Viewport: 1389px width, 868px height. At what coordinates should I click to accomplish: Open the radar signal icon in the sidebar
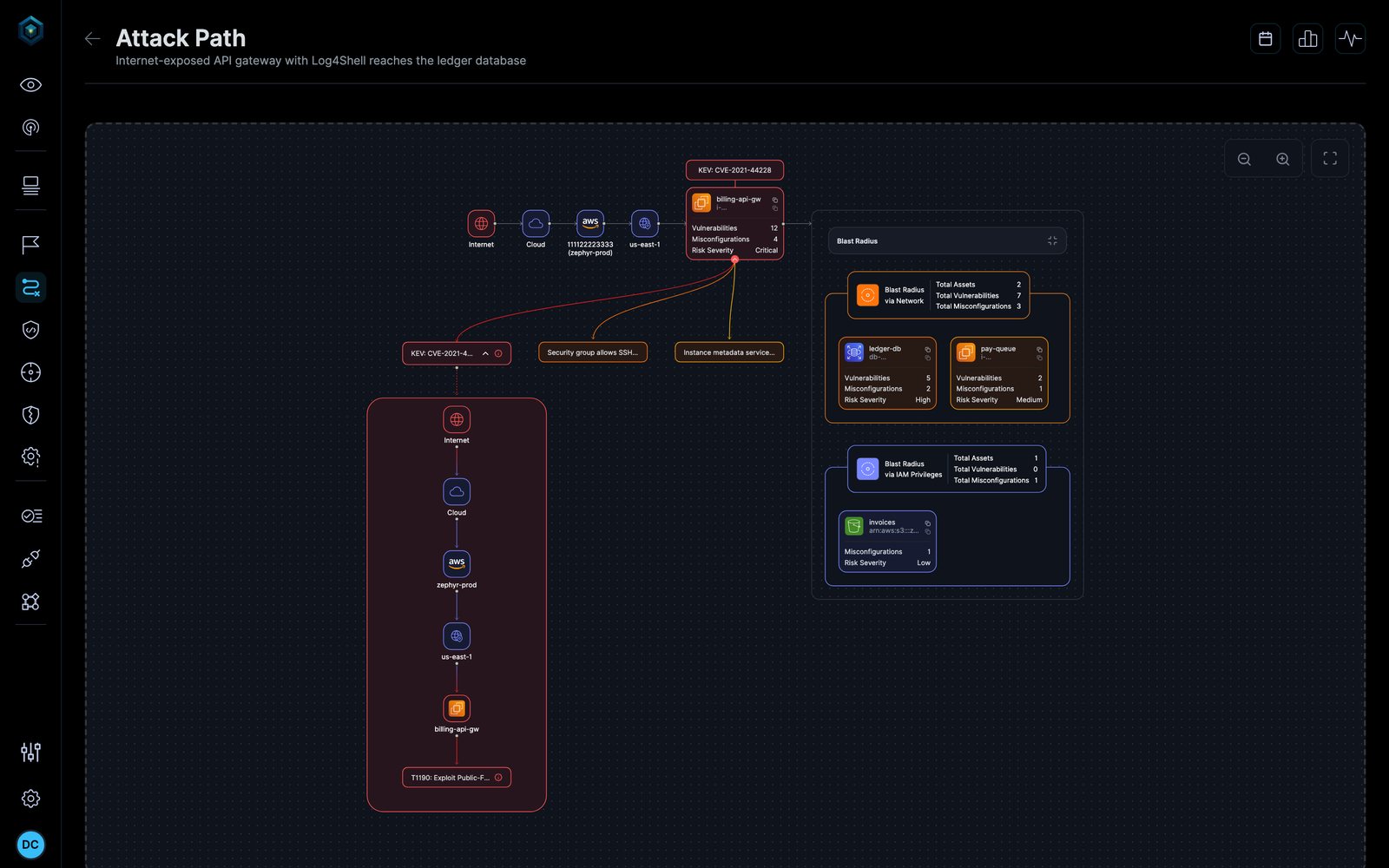(x=30, y=128)
